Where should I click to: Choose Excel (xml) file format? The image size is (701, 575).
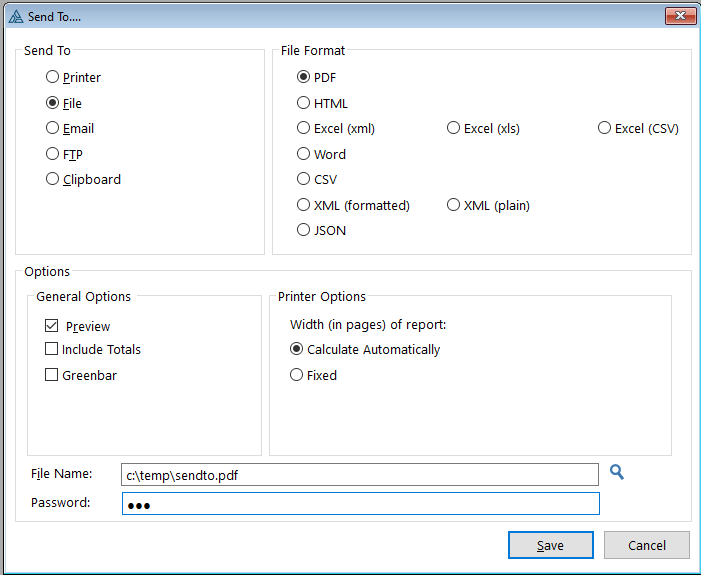tap(304, 128)
